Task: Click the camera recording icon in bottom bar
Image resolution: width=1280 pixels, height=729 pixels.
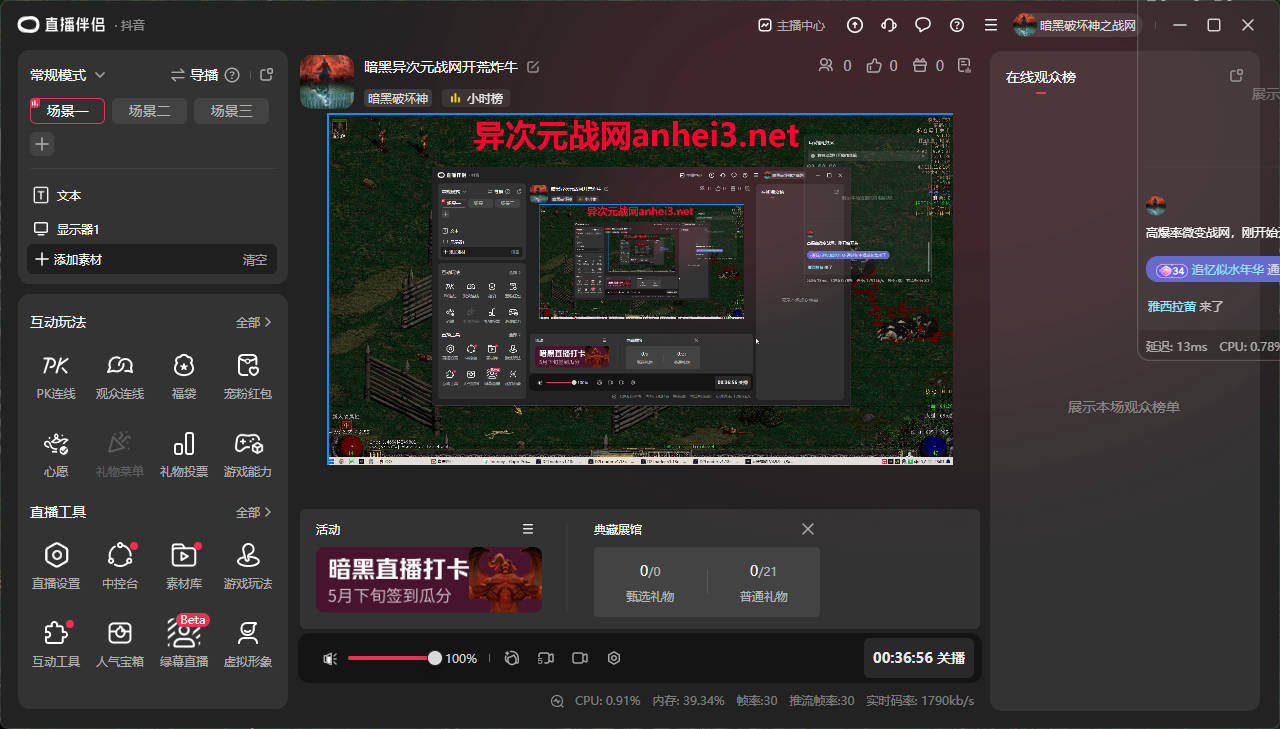Action: (580, 658)
